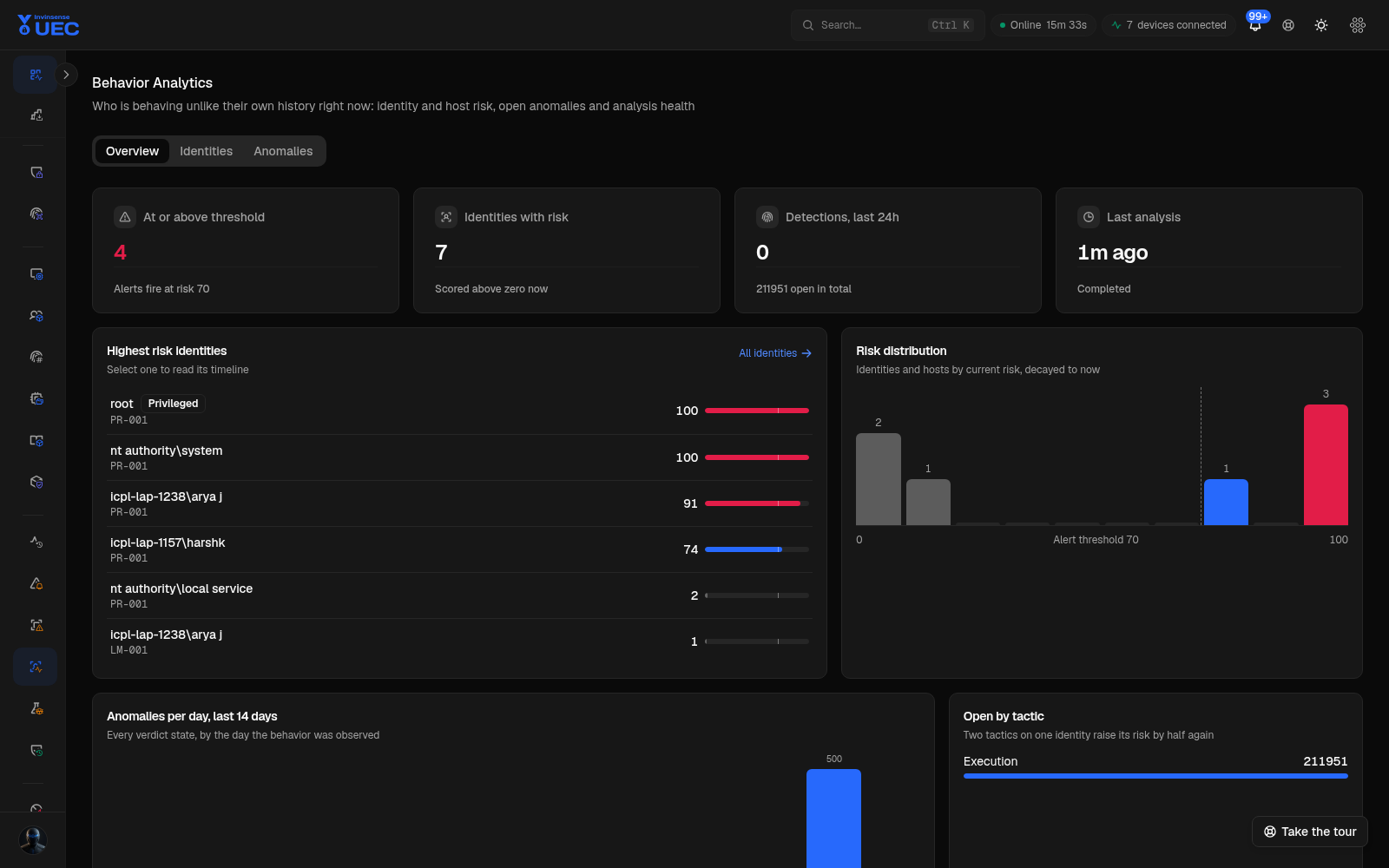Click the UEC logo
Screen dimensions: 1389x868
(x=49, y=25)
